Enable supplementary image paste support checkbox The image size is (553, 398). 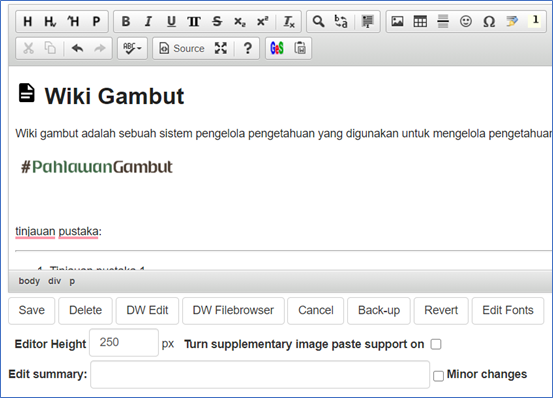[436, 344]
